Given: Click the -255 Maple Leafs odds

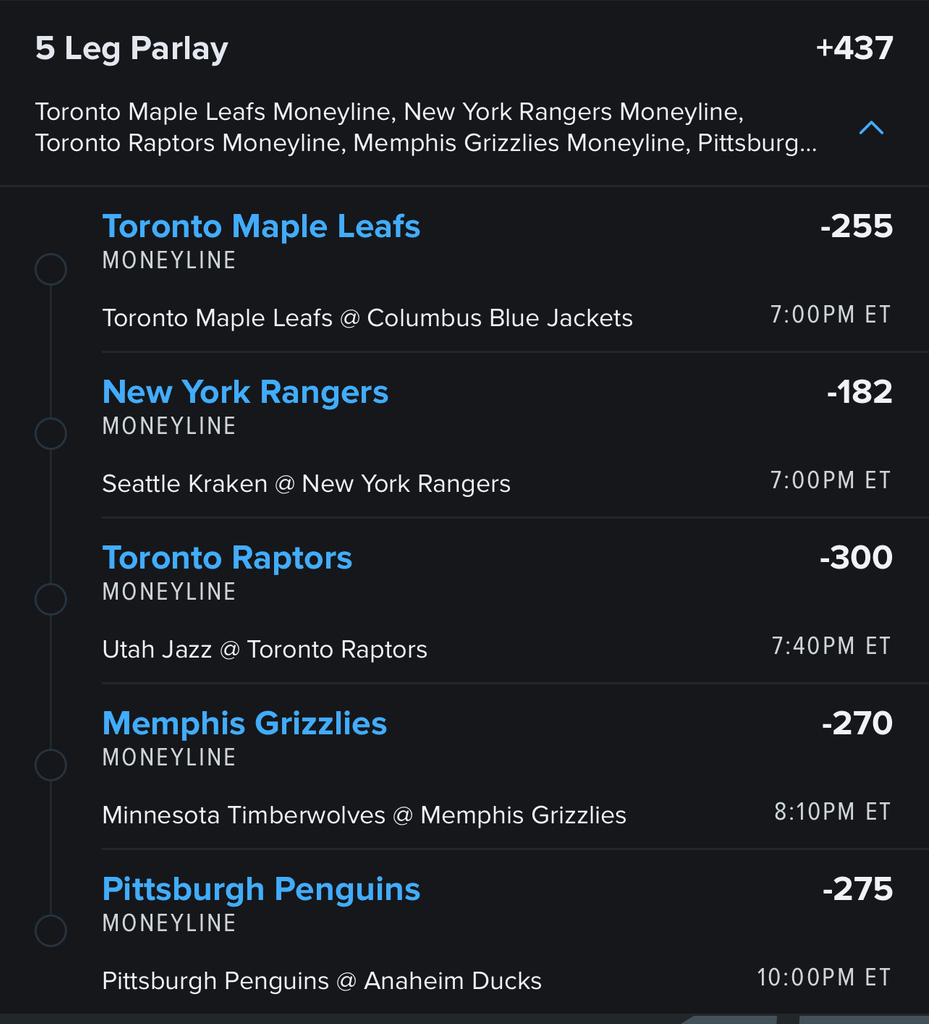Looking at the screenshot, I should 856,227.
